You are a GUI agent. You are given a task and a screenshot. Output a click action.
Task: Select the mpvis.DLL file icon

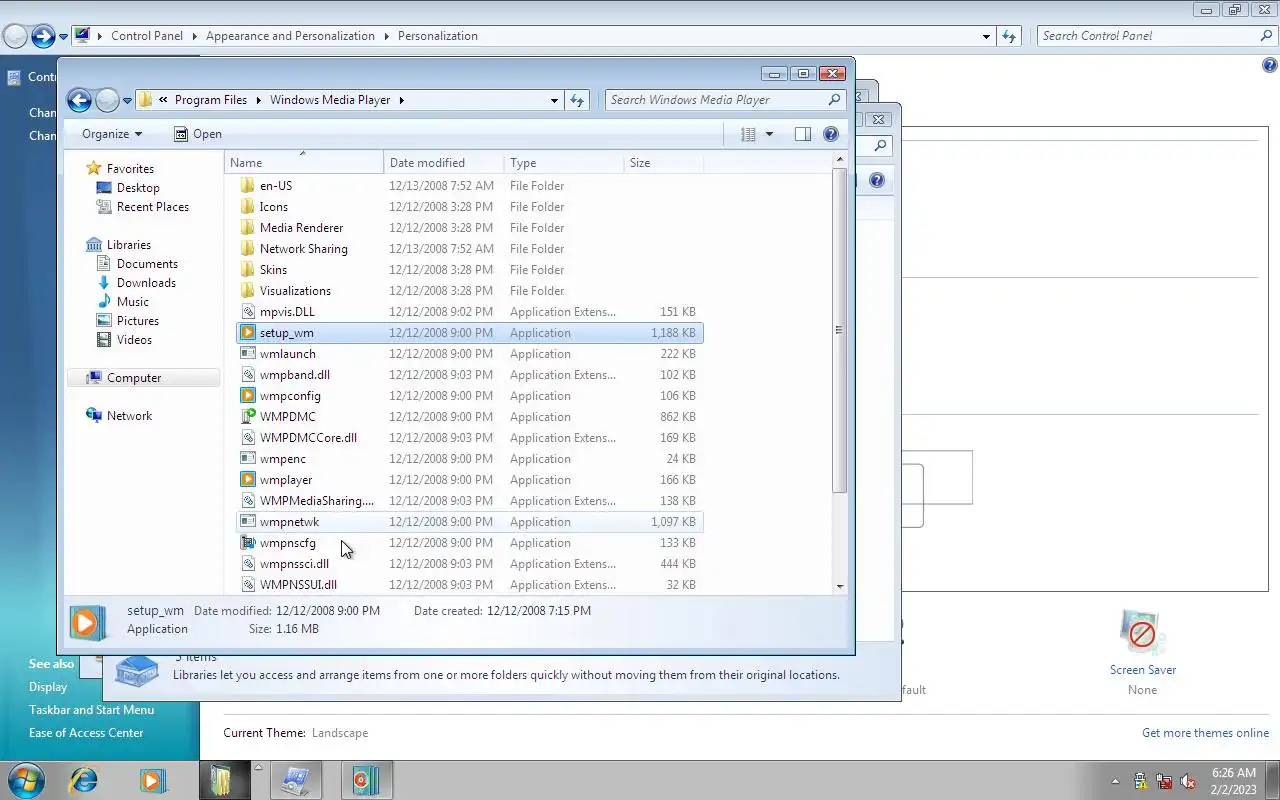[x=248, y=312]
